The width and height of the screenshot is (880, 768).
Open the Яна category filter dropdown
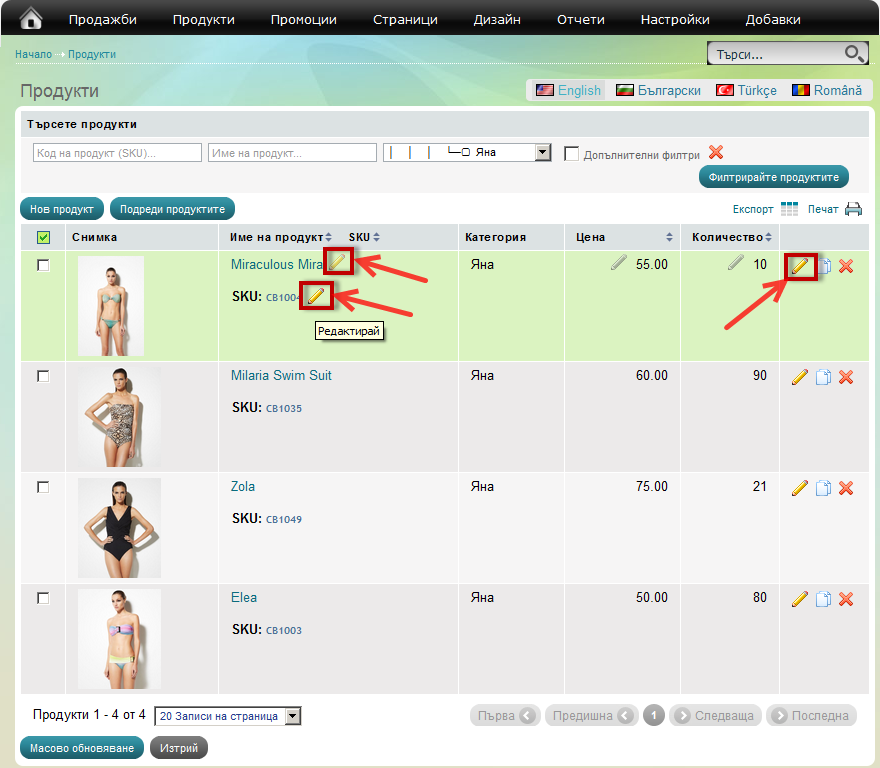[x=543, y=153]
